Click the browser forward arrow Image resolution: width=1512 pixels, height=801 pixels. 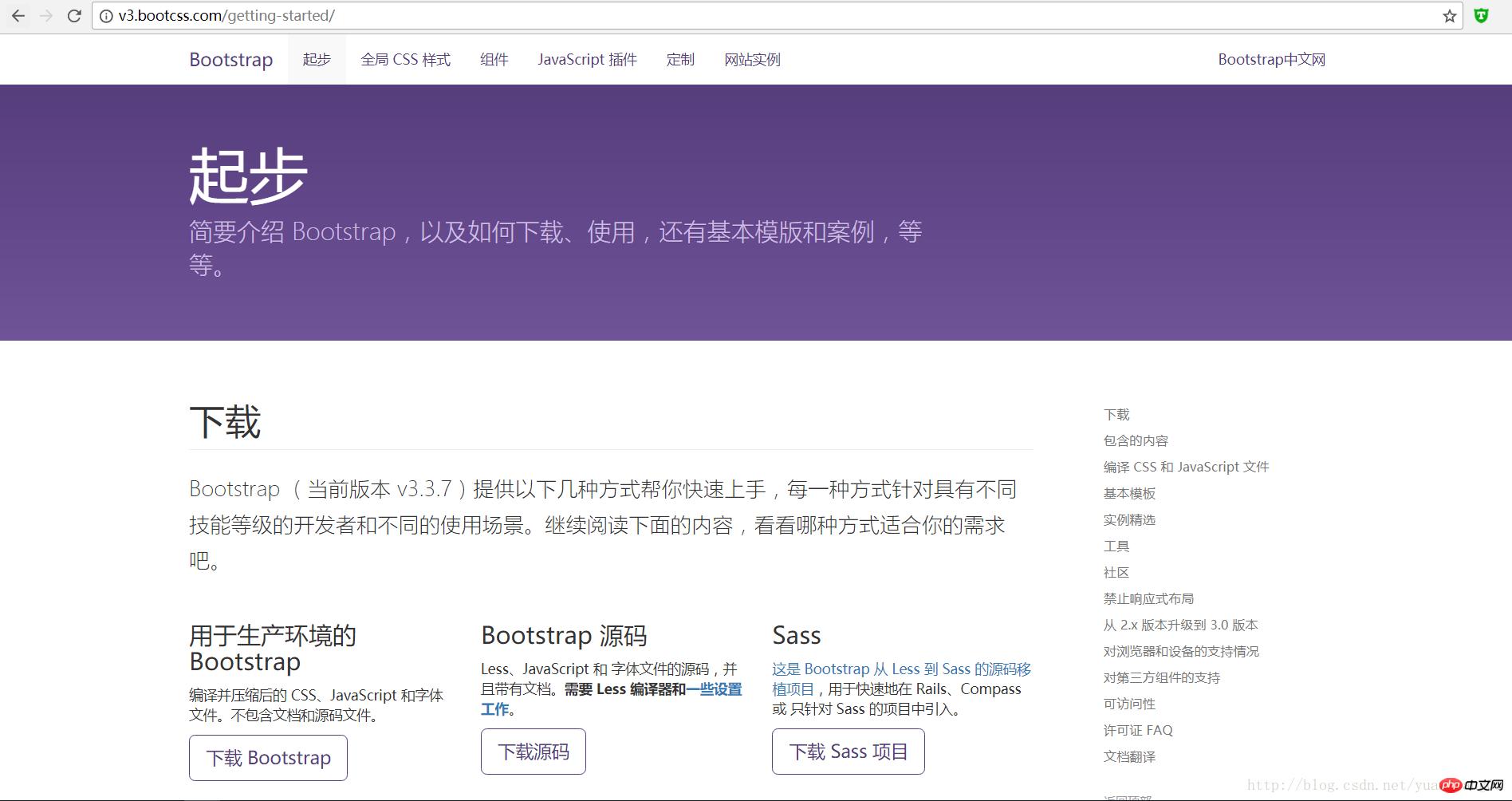(46, 16)
